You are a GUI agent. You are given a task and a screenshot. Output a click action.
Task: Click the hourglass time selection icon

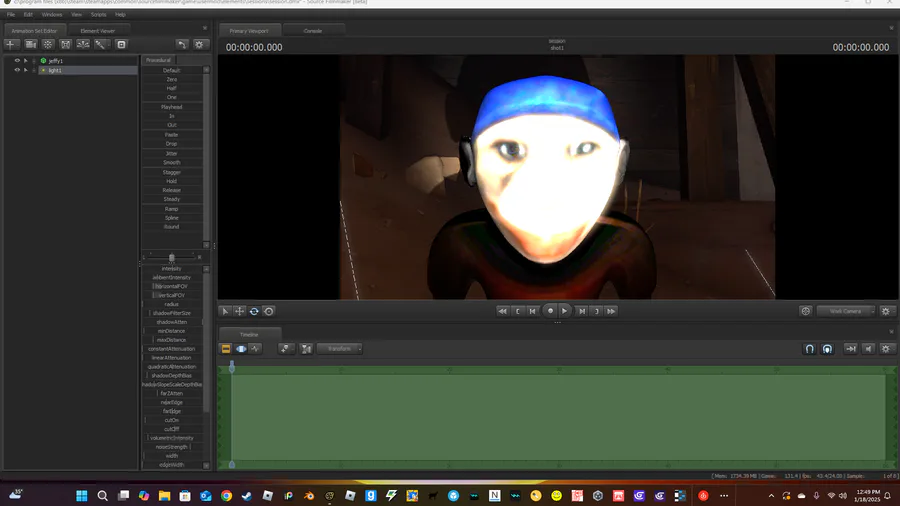pos(306,349)
